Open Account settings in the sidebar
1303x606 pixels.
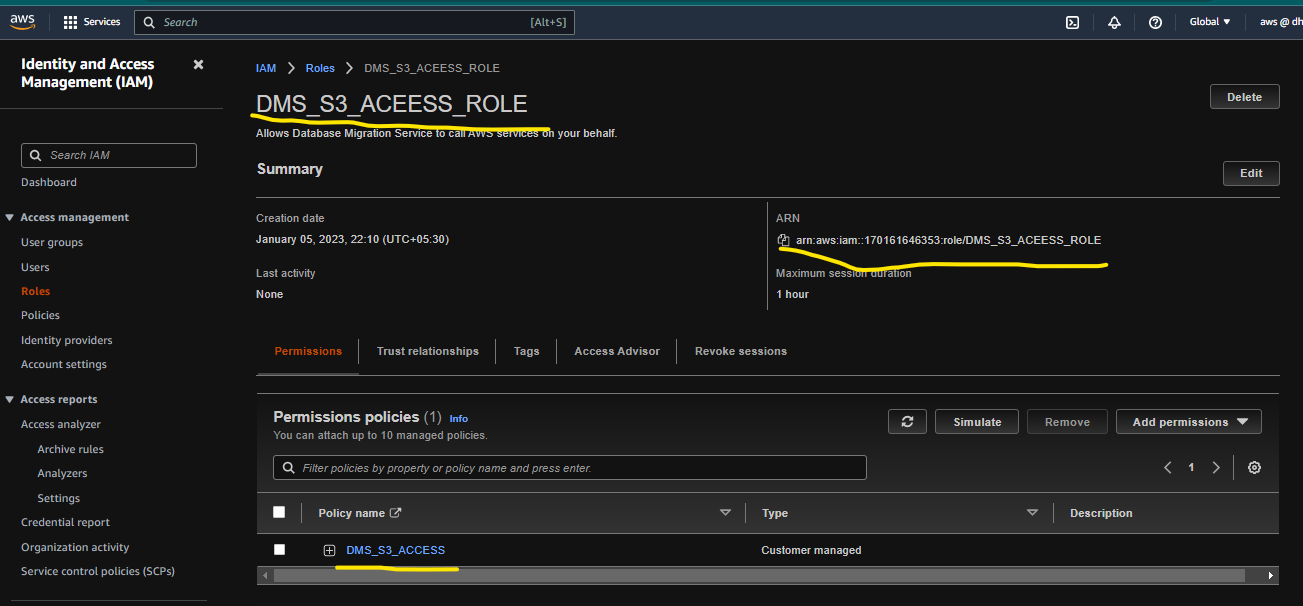(x=64, y=364)
